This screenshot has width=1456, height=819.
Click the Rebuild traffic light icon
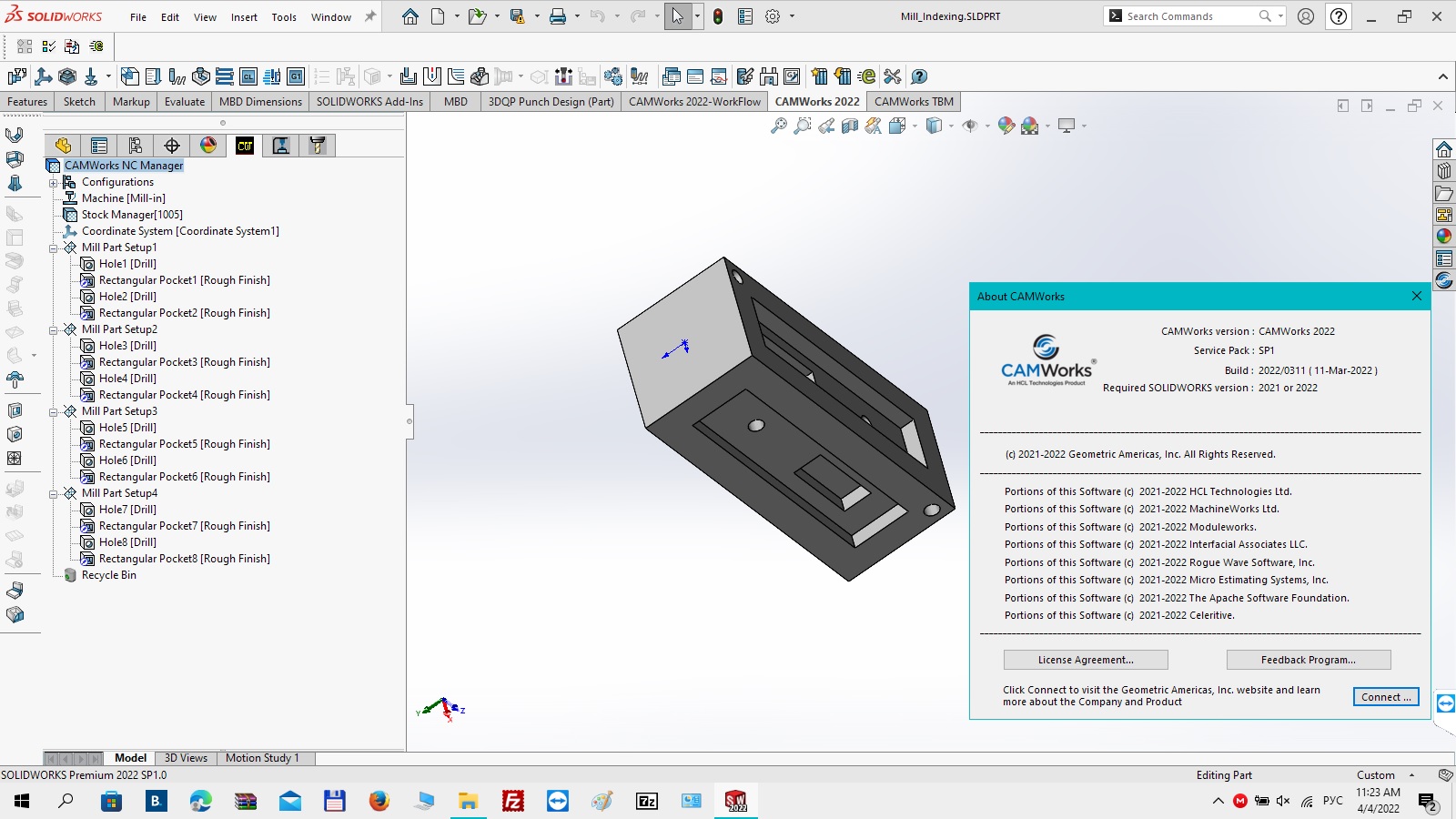tap(718, 16)
